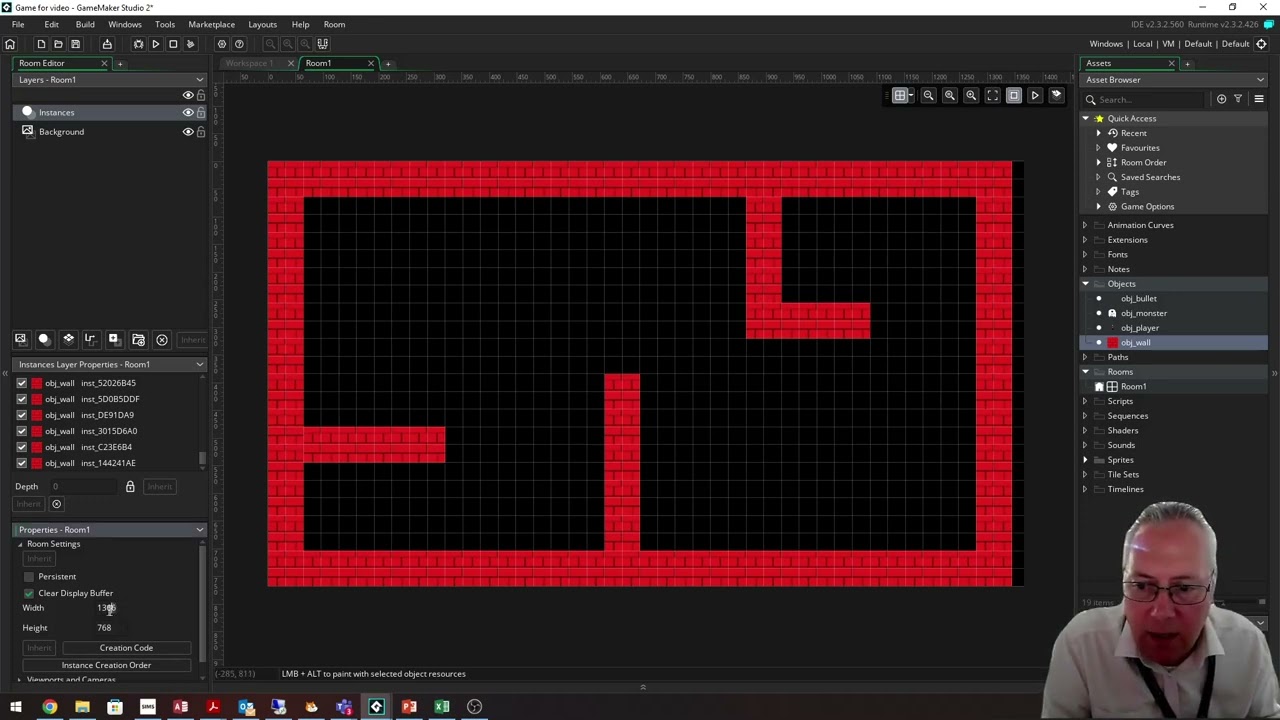
Task: Save the project with the floppy icon
Action: coord(75,44)
